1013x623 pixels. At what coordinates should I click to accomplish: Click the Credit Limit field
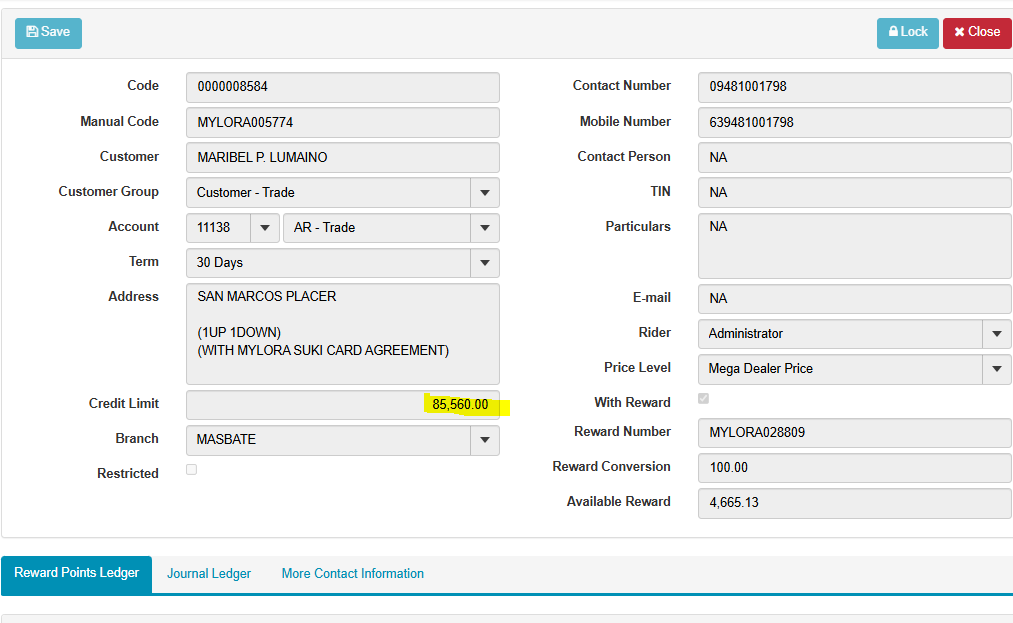[x=342, y=405]
